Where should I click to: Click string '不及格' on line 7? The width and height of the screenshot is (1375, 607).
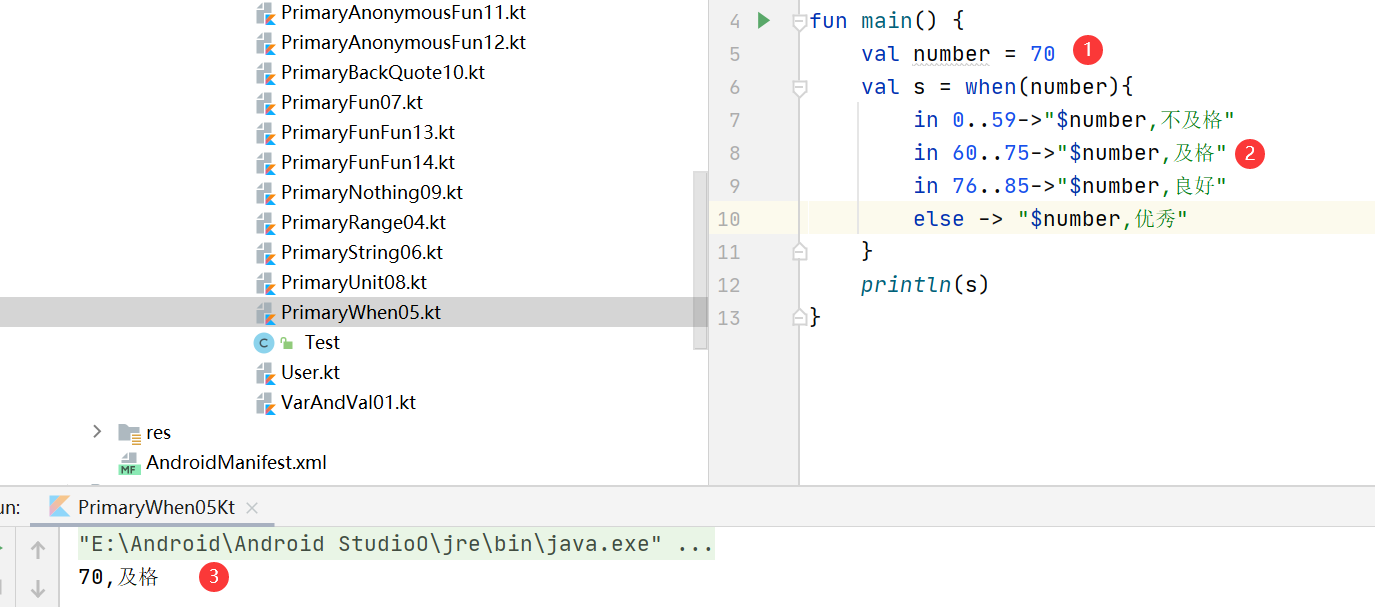tap(1191, 120)
